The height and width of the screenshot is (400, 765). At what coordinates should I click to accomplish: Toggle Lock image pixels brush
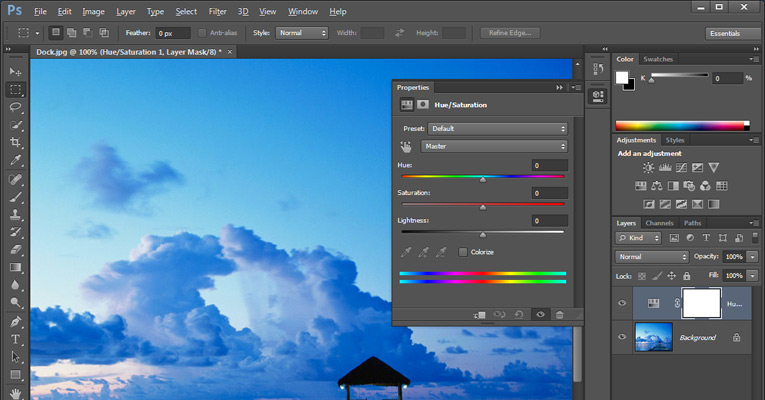point(657,276)
